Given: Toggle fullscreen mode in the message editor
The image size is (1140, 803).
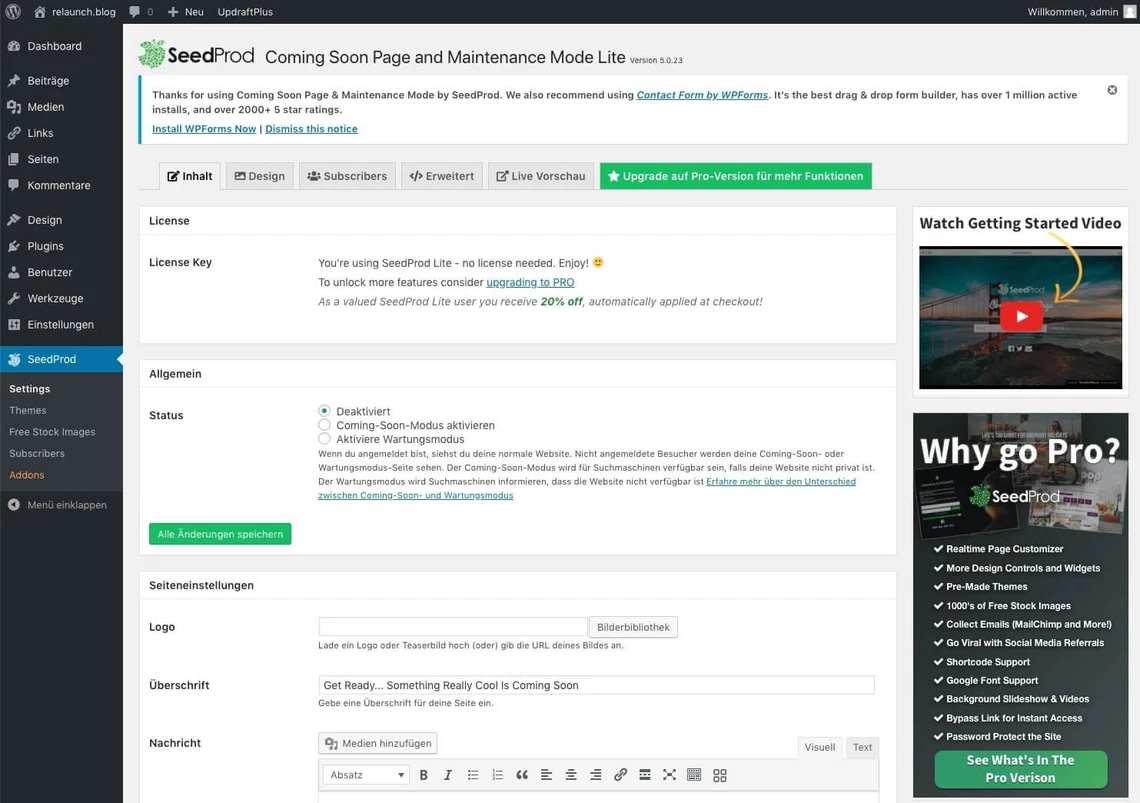Looking at the screenshot, I should tap(669, 774).
